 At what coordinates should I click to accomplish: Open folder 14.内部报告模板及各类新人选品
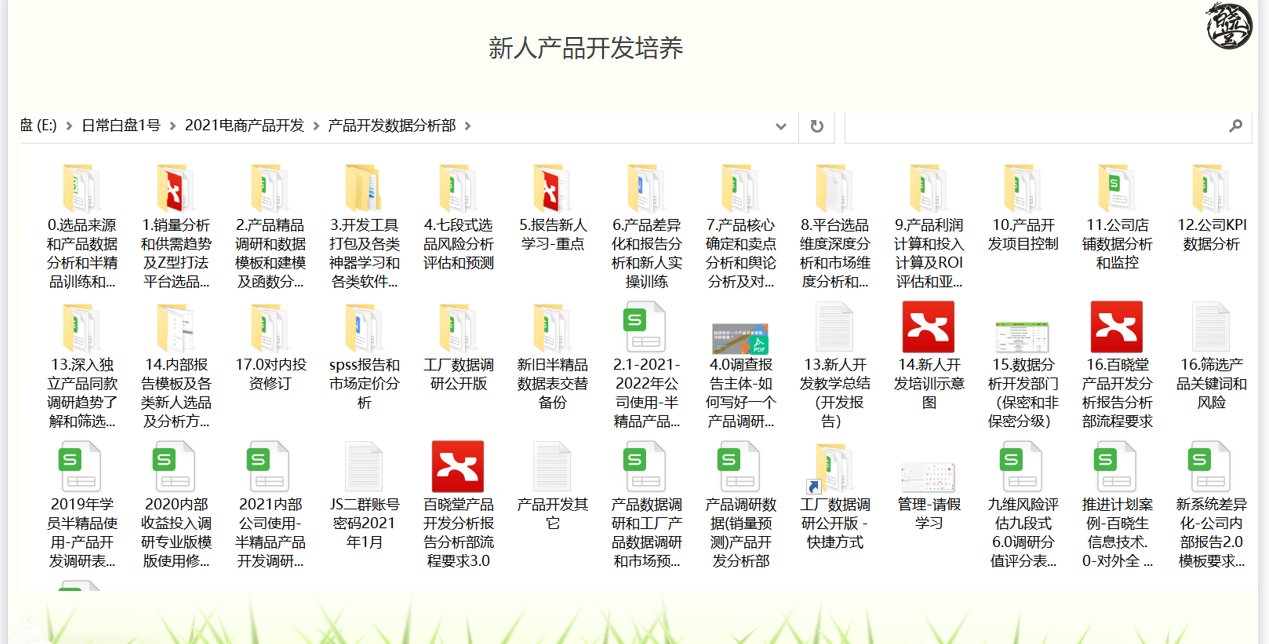(x=175, y=366)
